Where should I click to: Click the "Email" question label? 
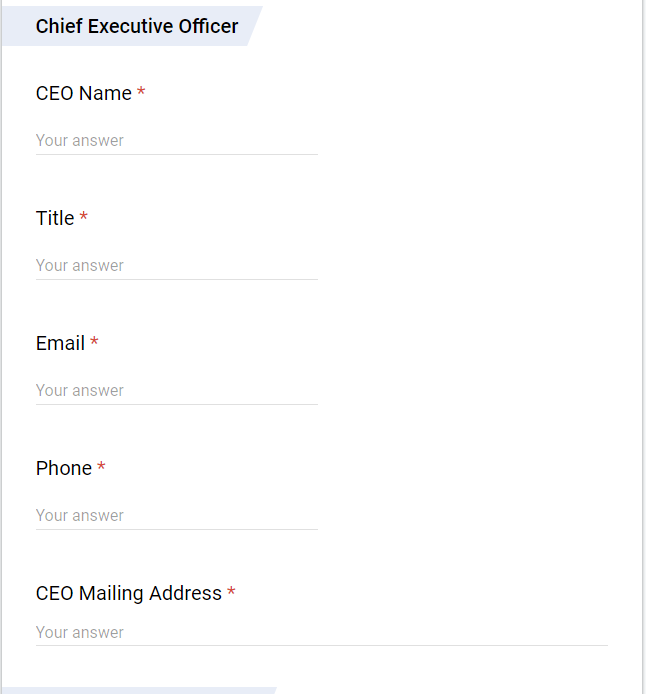60,343
